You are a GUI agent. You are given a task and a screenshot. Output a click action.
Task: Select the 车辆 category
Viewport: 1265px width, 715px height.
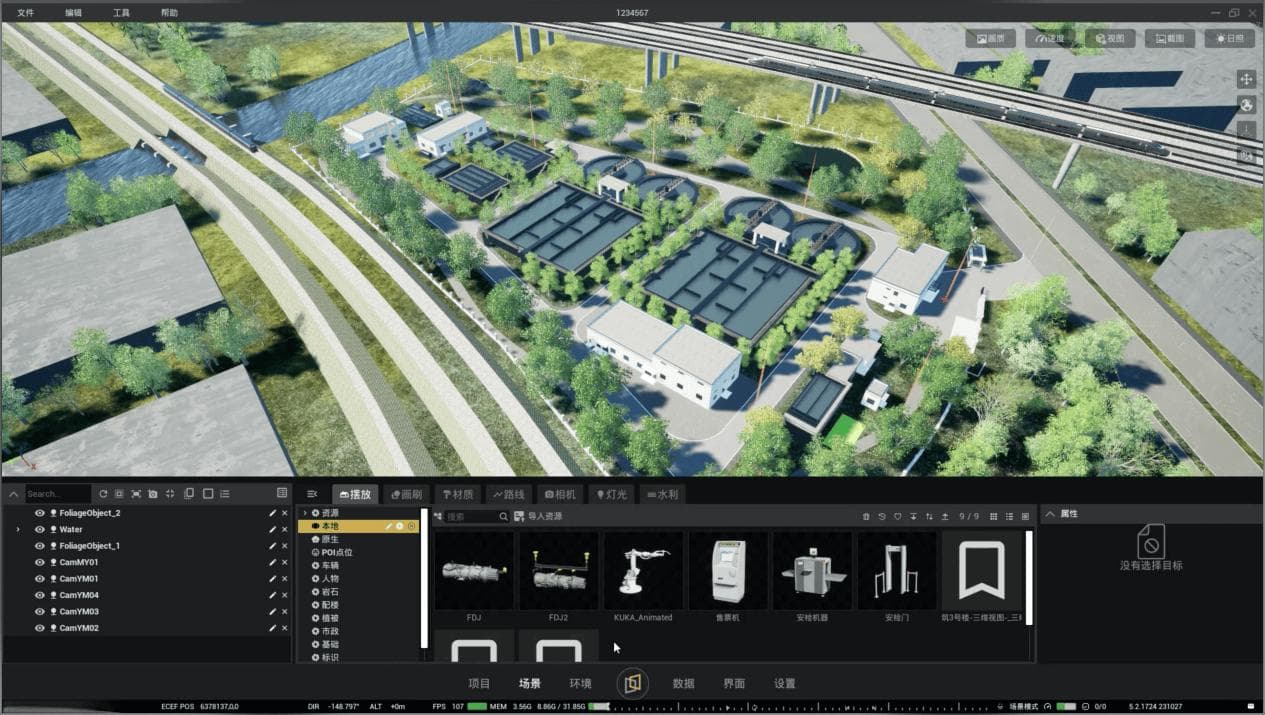330,565
